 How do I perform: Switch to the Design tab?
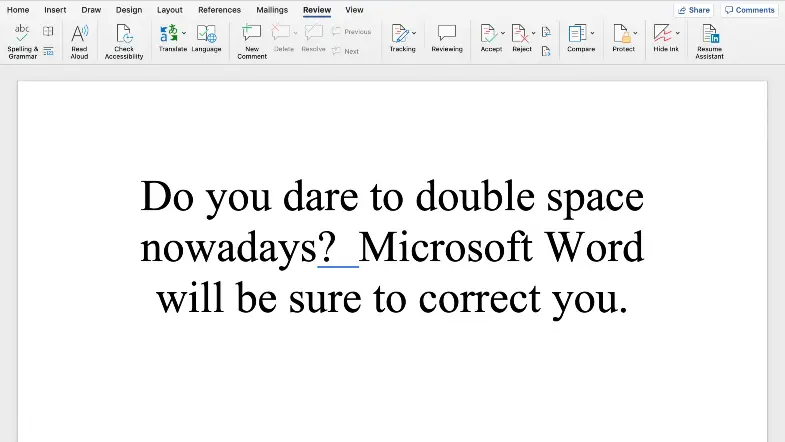pyautogui.click(x=129, y=10)
